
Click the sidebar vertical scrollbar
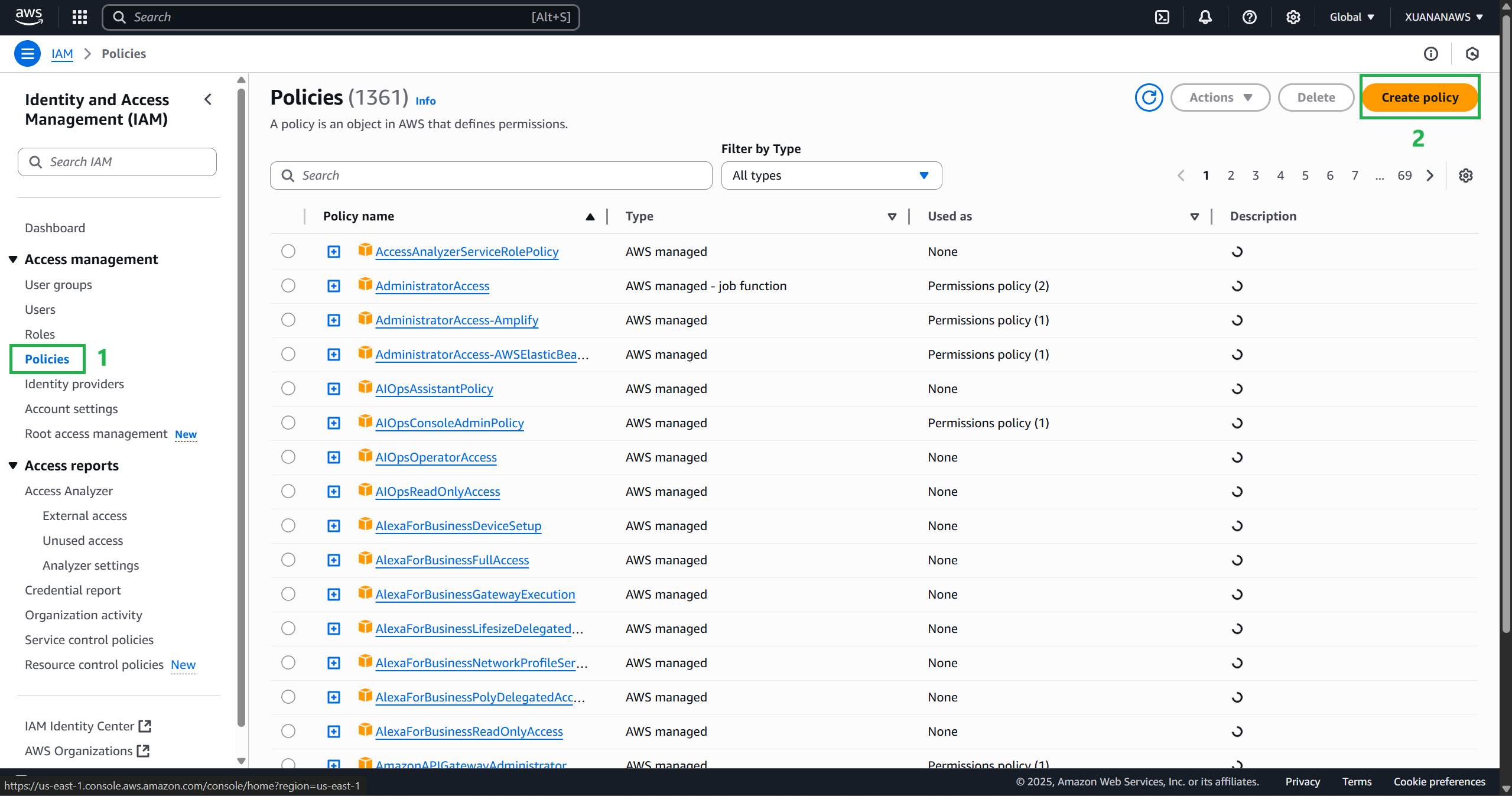(x=241, y=414)
